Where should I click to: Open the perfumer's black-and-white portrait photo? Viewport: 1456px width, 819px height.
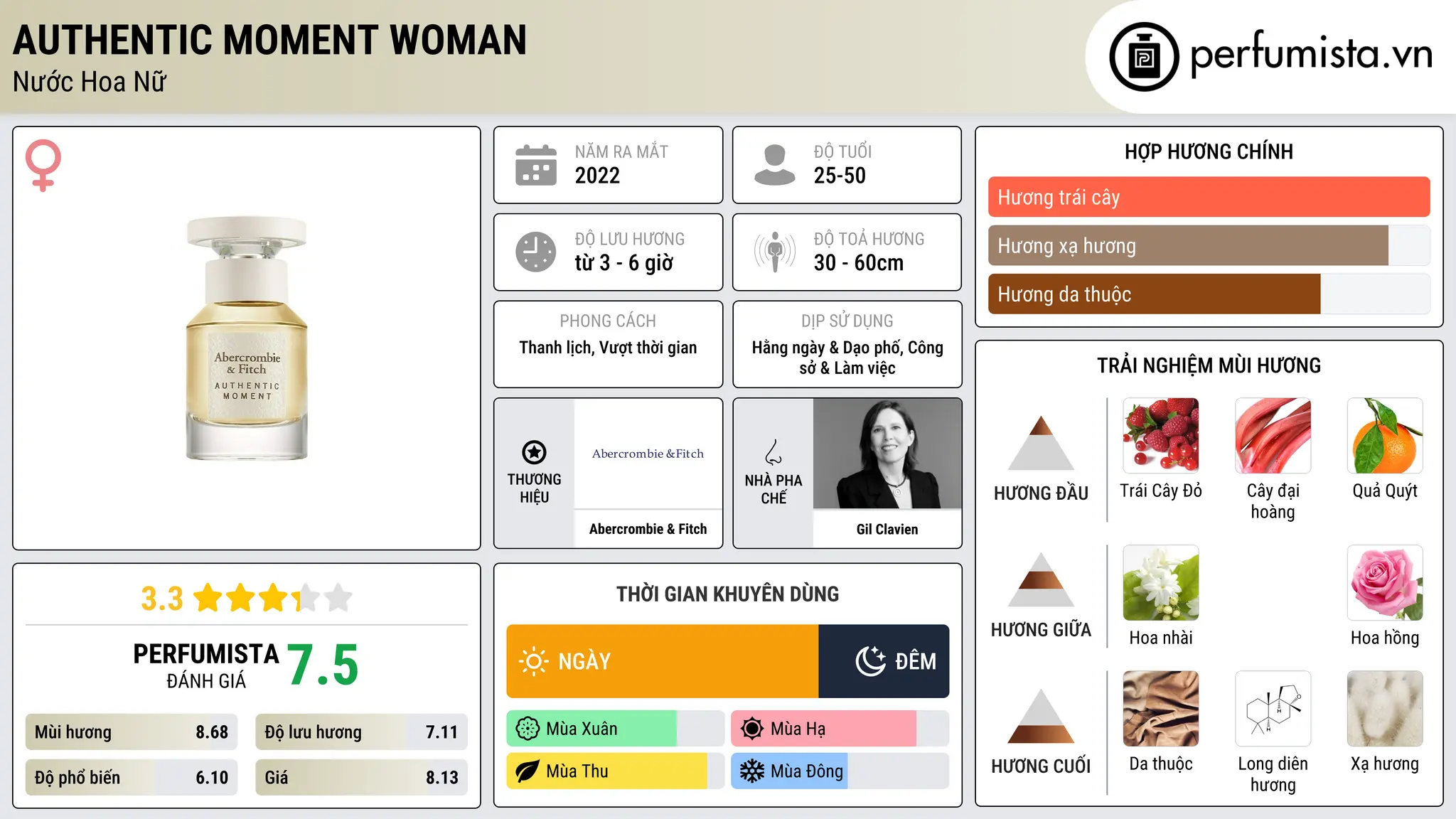coord(887,454)
